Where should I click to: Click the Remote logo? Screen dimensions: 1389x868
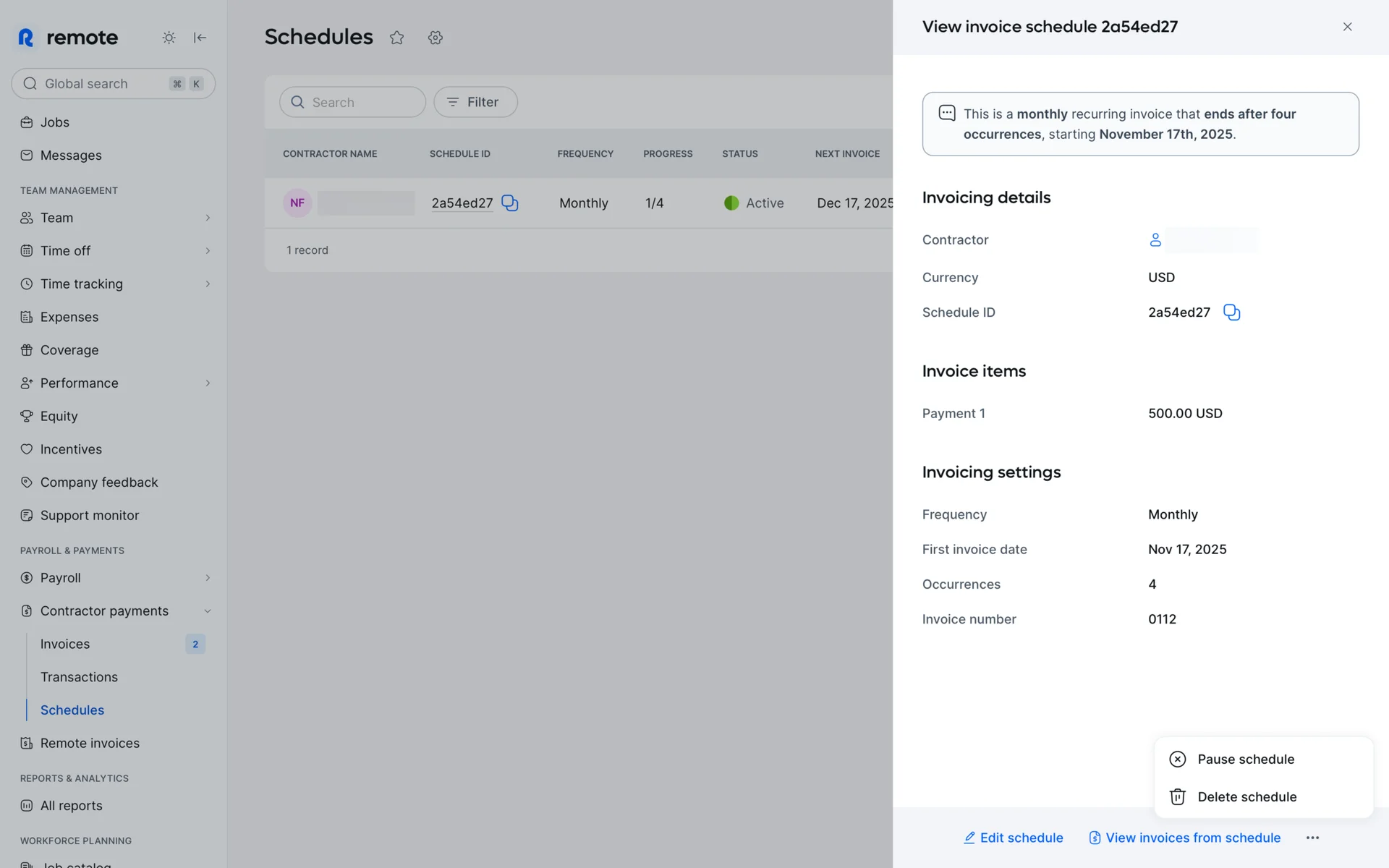click(x=68, y=38)
